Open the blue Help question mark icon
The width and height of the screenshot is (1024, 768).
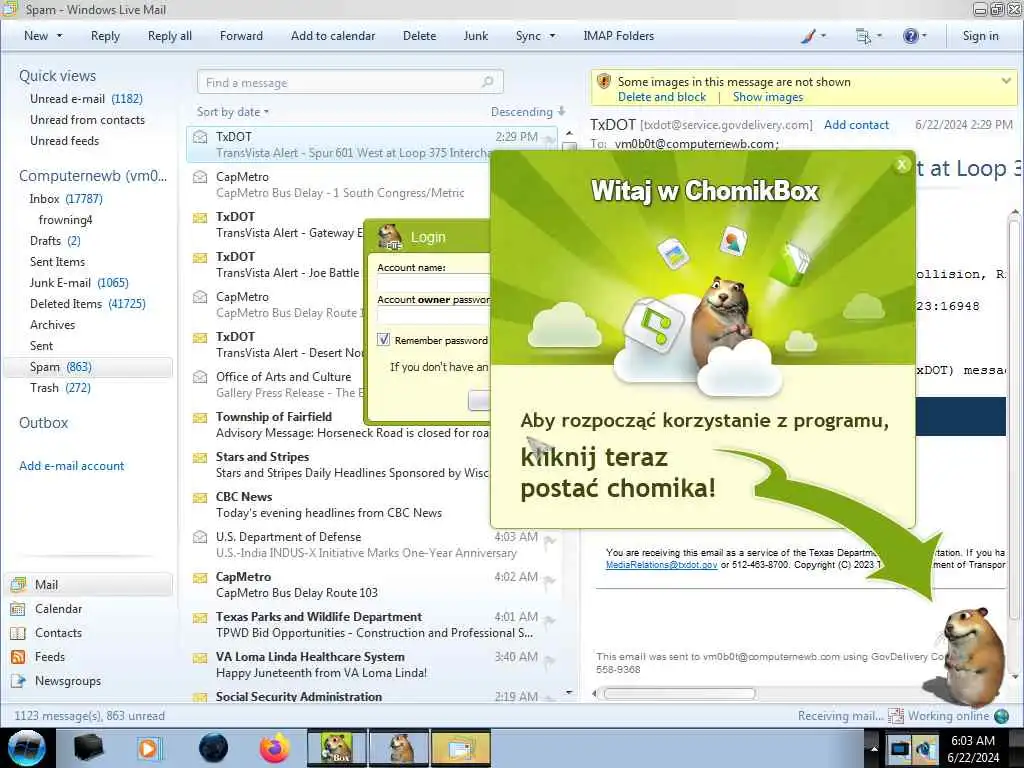[910, 36]
